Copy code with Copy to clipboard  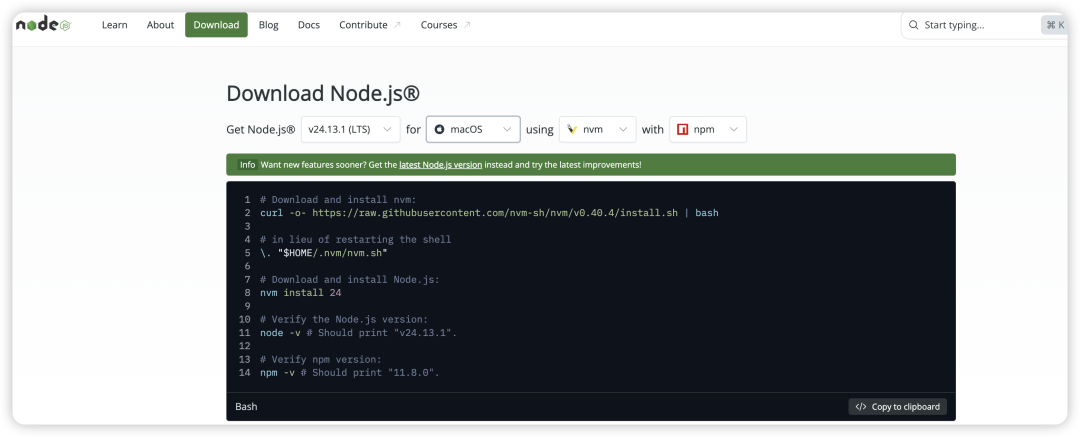[x=897, y=407]
